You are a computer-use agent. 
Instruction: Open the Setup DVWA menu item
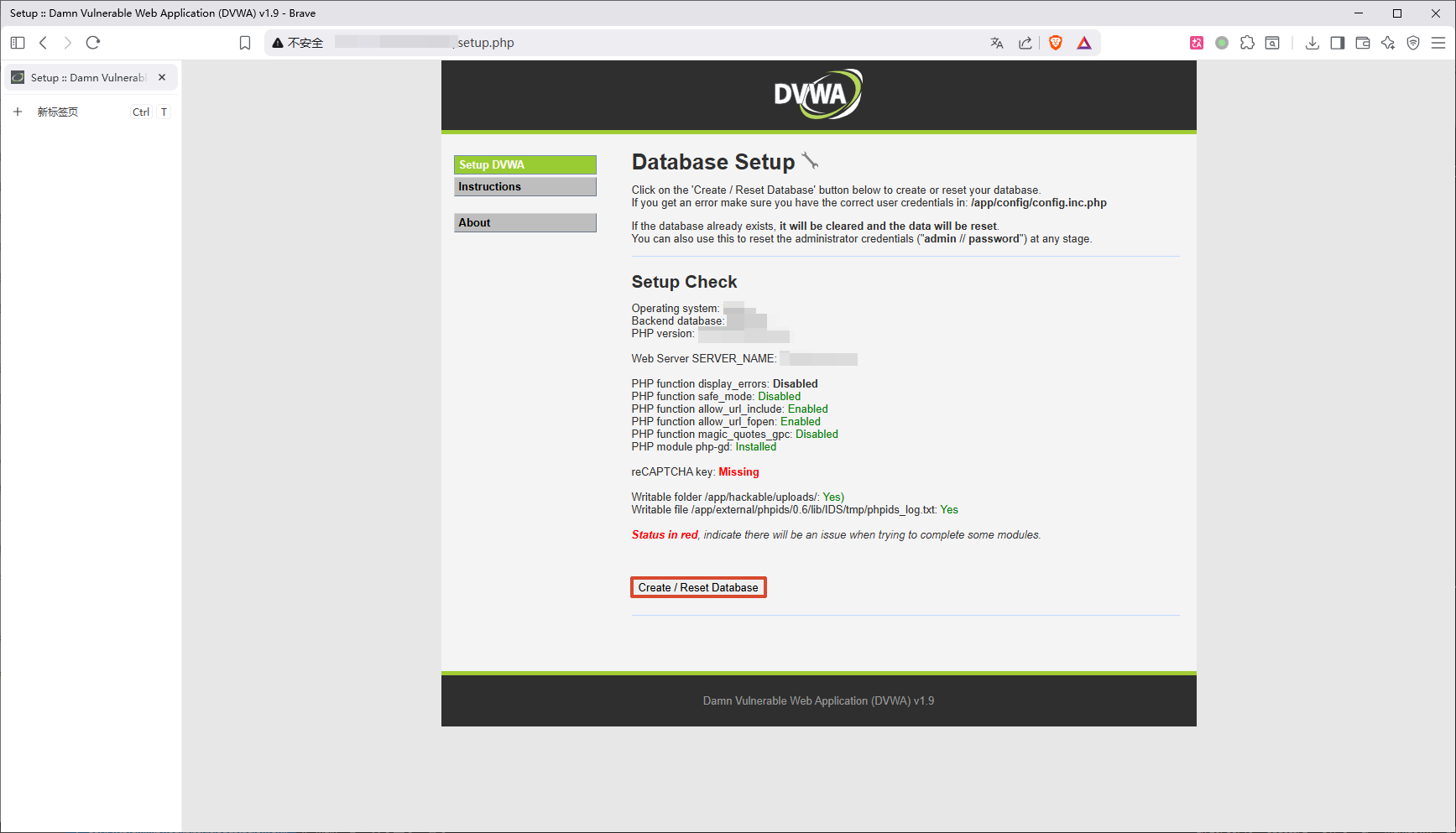tap(525, 164)
